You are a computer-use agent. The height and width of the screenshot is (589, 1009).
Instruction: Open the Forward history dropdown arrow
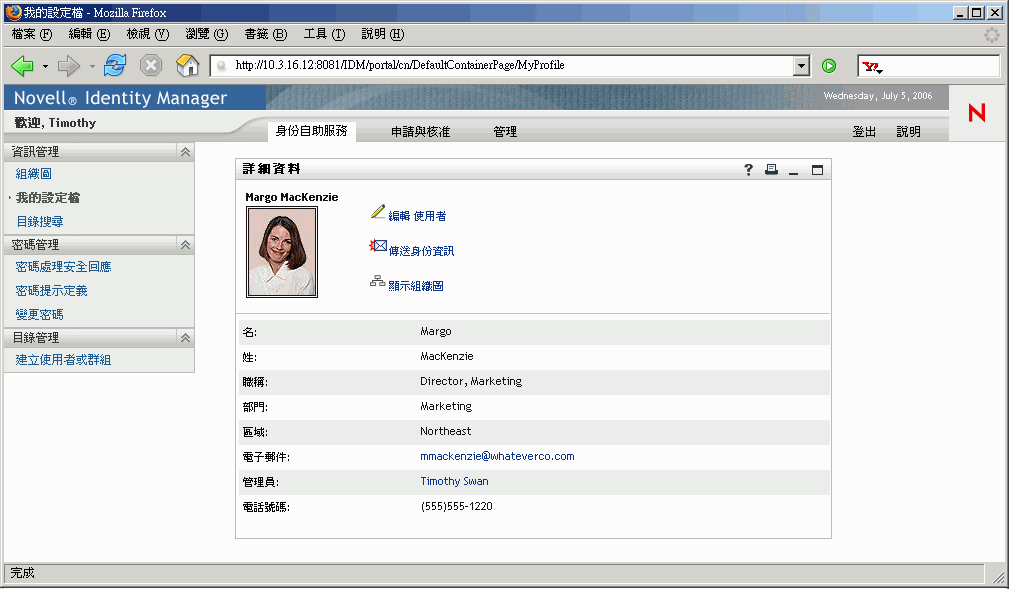point(91,66)
